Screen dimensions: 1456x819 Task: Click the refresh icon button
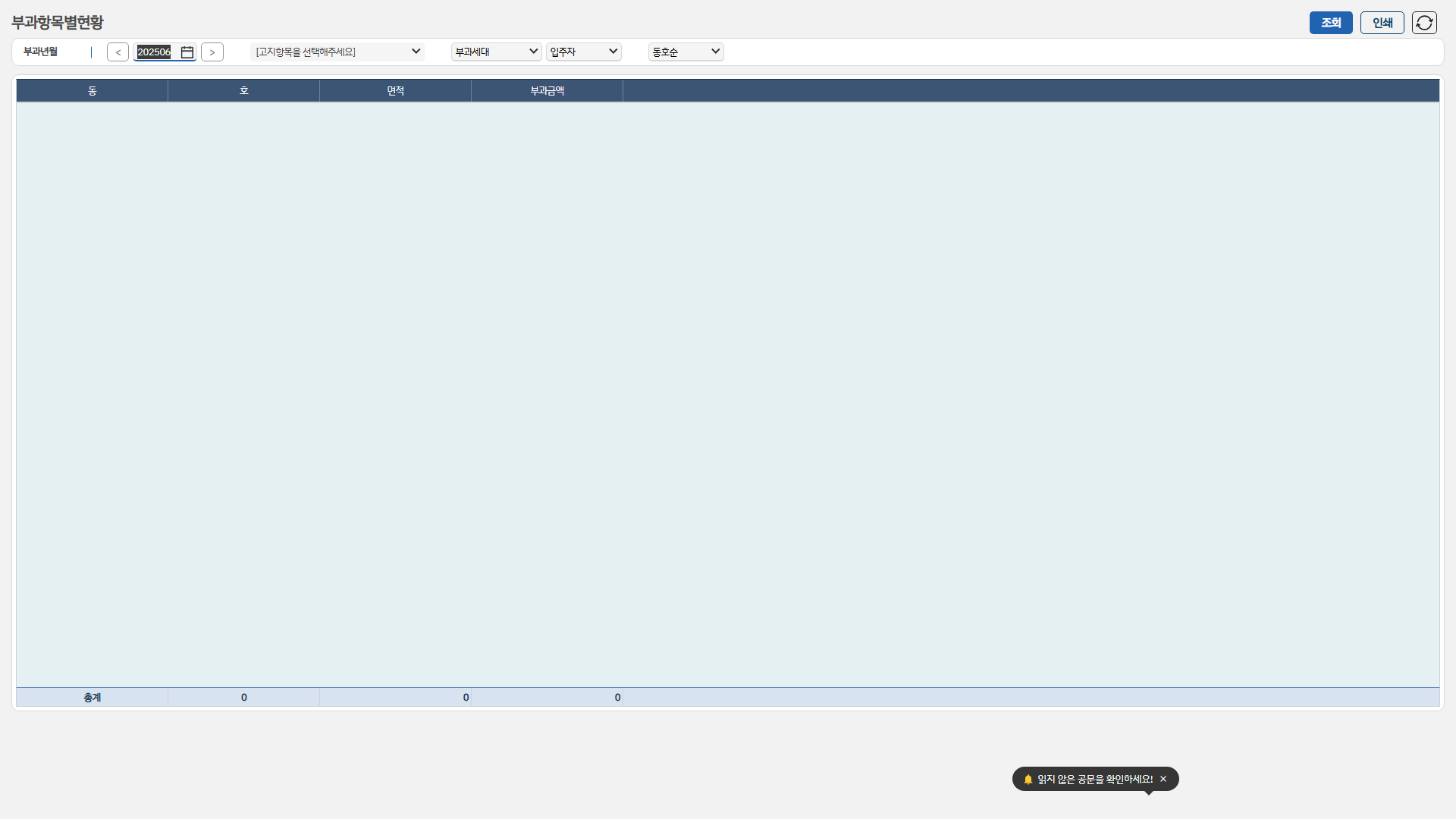[x=1424, y=23]
